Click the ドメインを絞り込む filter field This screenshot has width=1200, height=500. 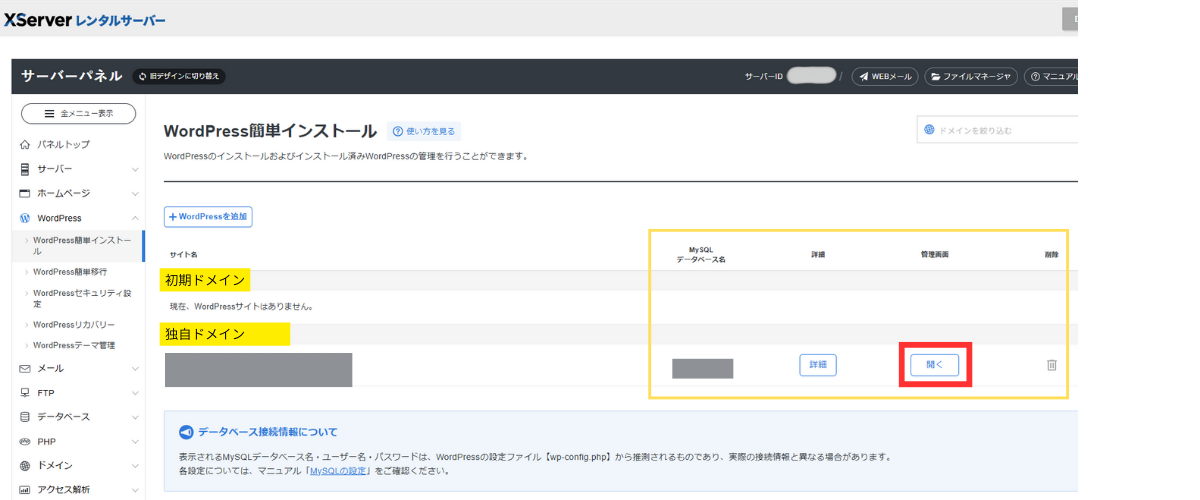(1000, 130)
